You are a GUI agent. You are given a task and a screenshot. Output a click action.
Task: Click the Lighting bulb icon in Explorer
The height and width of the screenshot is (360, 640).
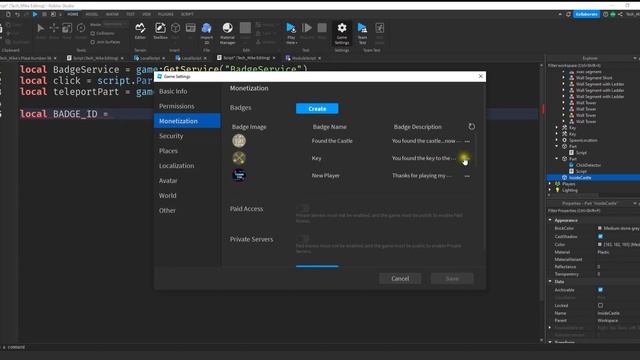coord(558,190)
